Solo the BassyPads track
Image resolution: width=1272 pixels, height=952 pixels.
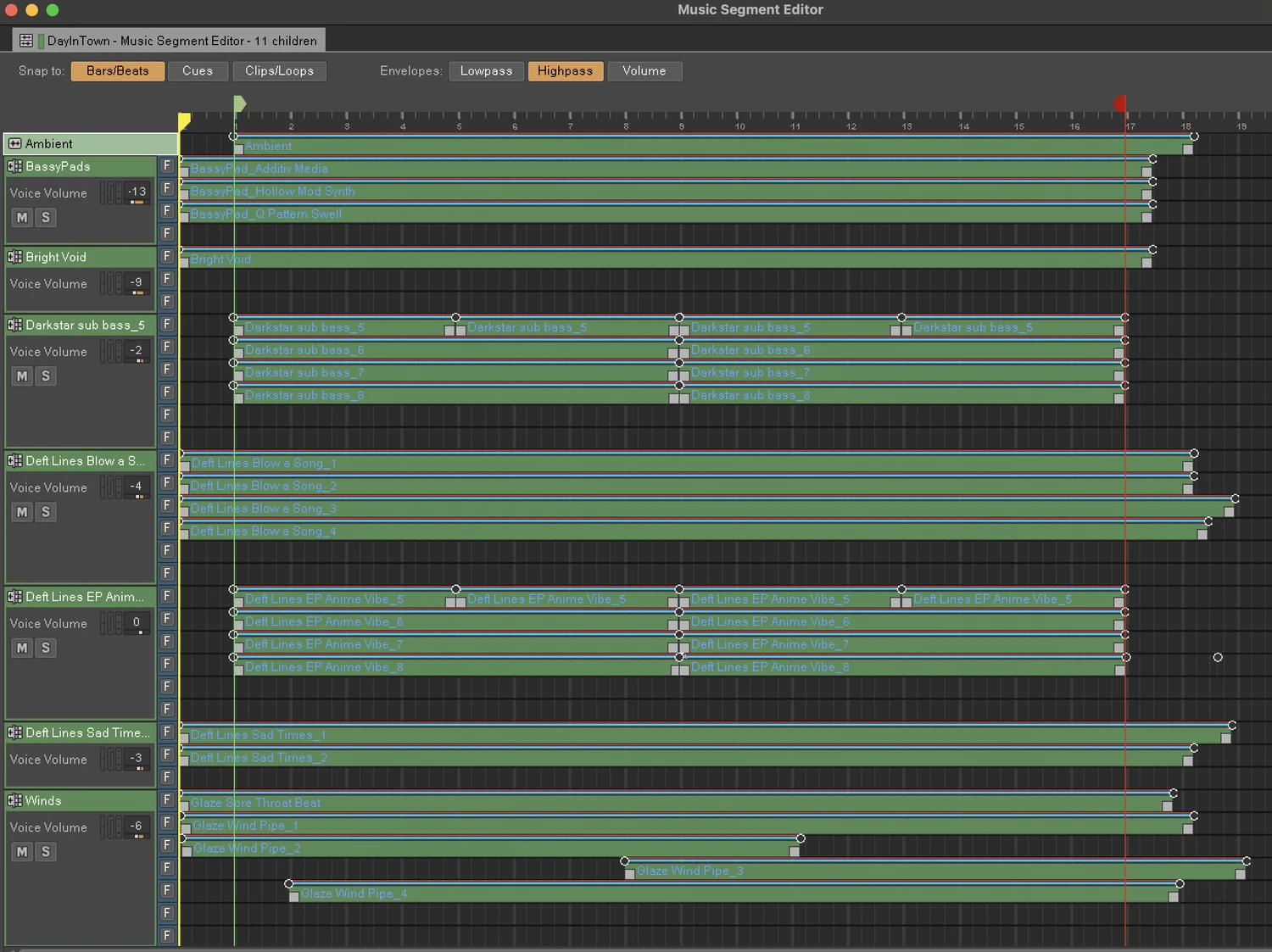(x=46, y=218)
